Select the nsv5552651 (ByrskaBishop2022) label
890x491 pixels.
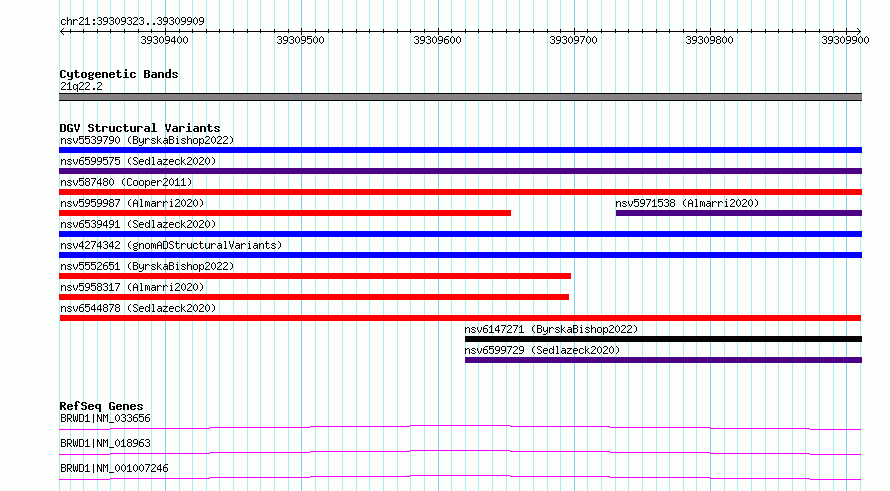point(147,266)
